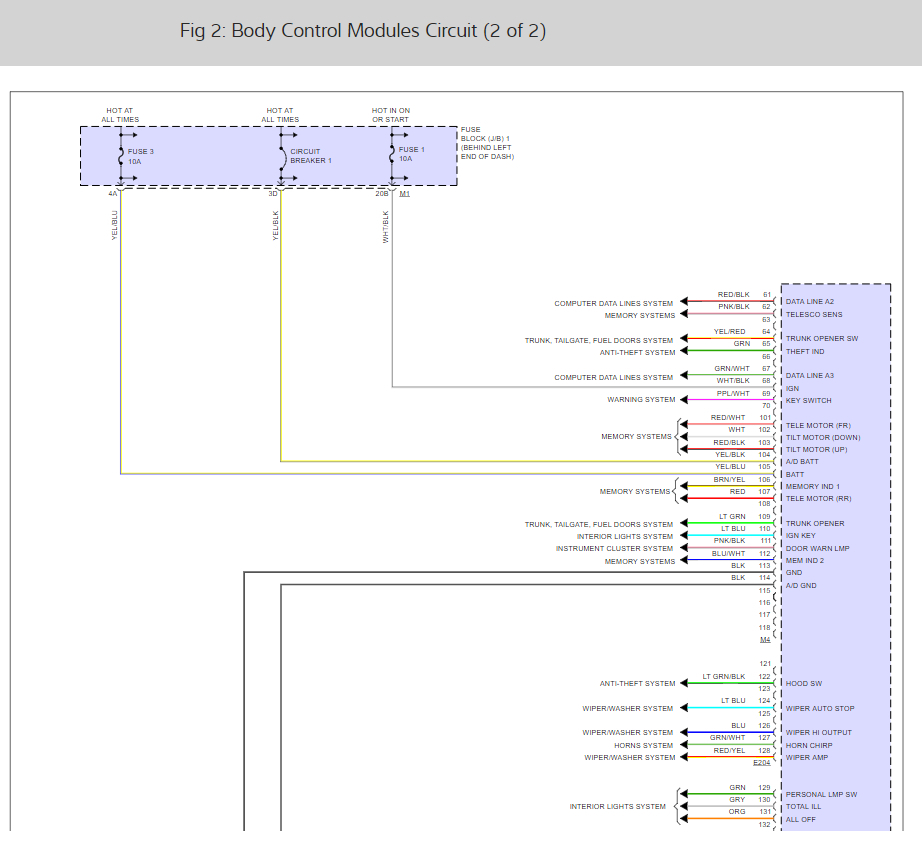Click the arrow by Instrument Cluster System
The height and width of the screenshot is (846, 922).
click(684, 548)
